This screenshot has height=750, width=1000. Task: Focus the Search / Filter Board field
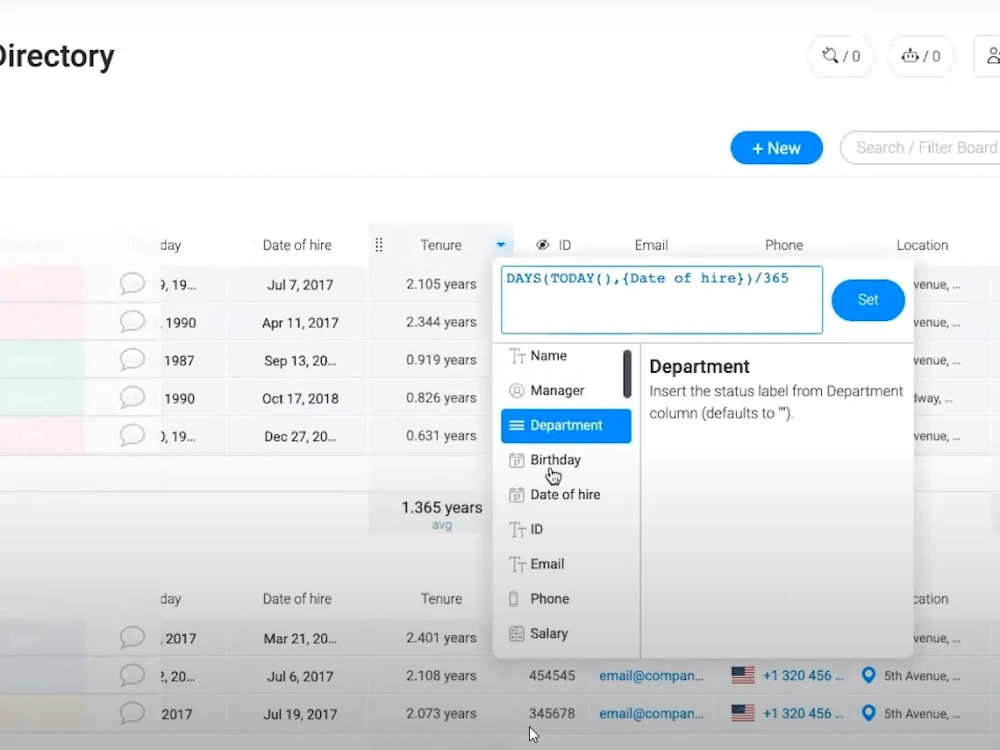pyautogui.click(x=922, y=148)
